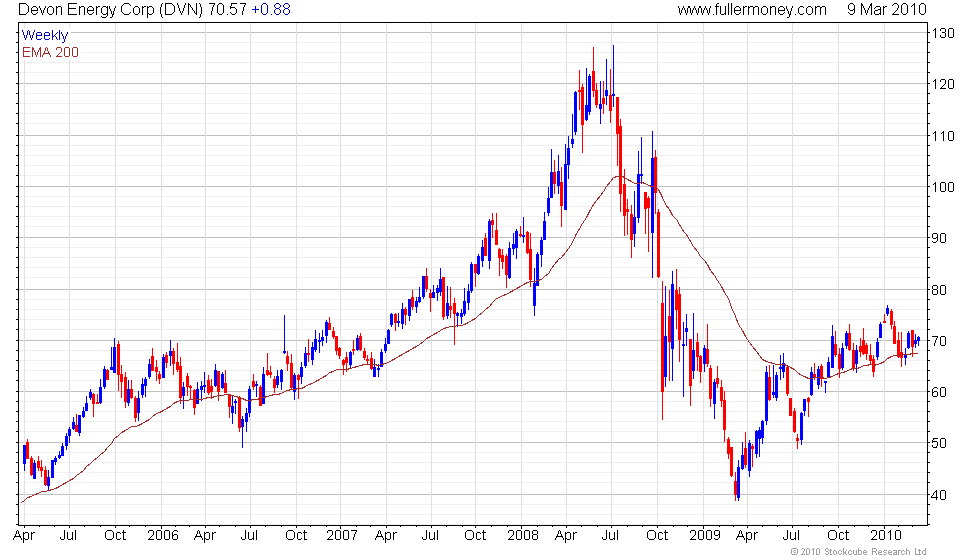Click the 100 price axis label
Screen dimensions: 980x560
pyautogui.click(x=943, y=187)
